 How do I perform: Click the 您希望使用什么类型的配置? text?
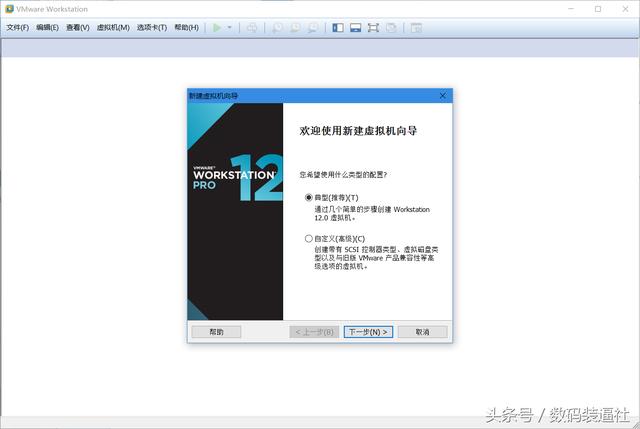click(x=343, y=175)
